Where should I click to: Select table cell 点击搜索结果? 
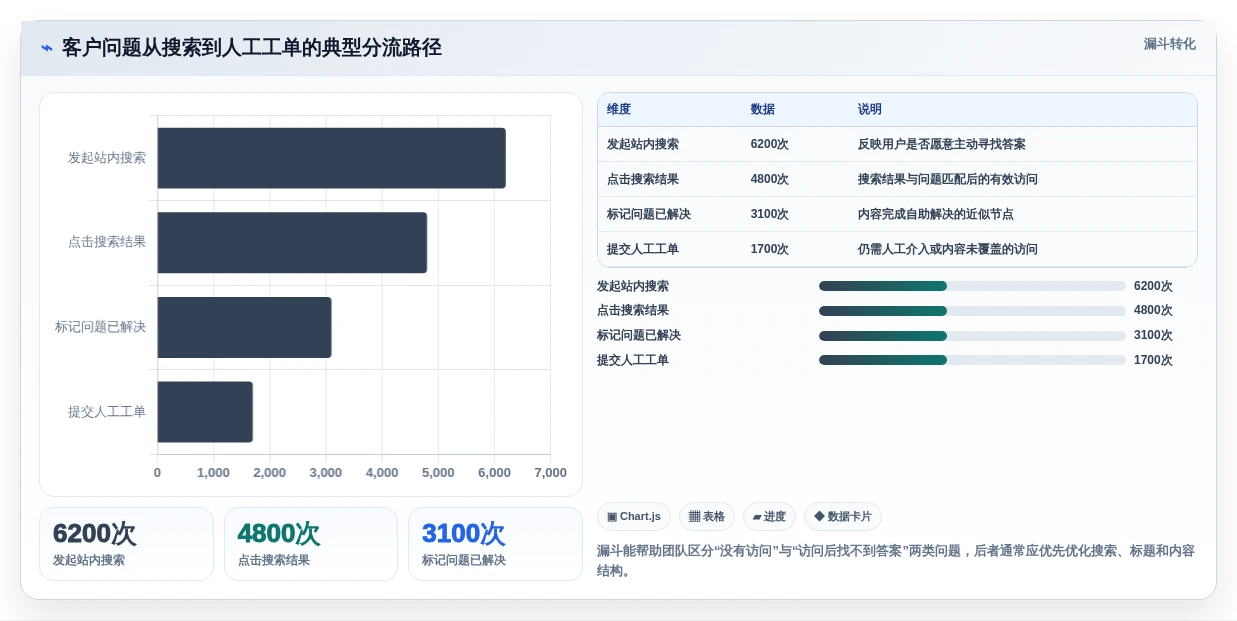643,179
